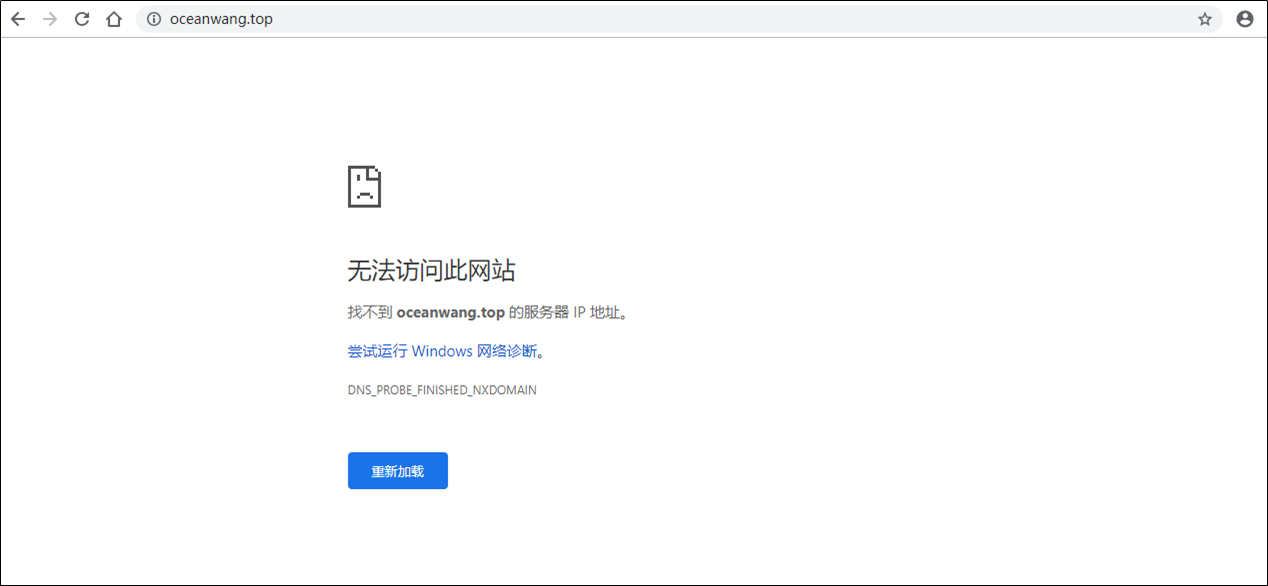Click the sad-face broken page icon
Viewport: 1268px width, 586px height.
[364, 186]
